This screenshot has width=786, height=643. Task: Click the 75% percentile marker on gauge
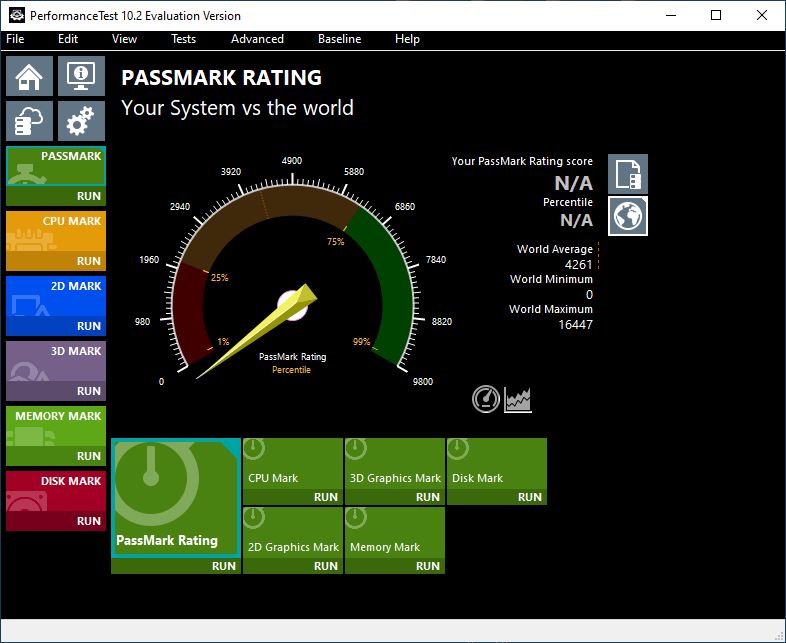[x=335, y=242]
